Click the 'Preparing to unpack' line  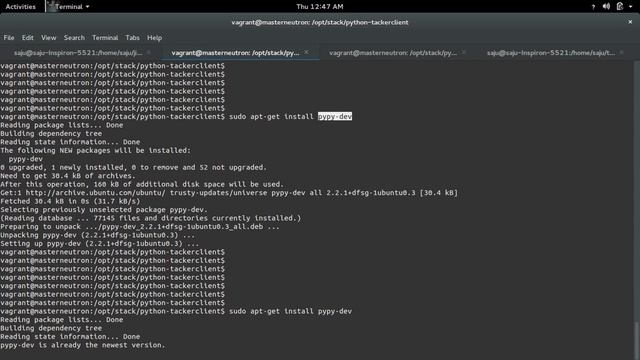pyautogui.click(x=140, y=227)
